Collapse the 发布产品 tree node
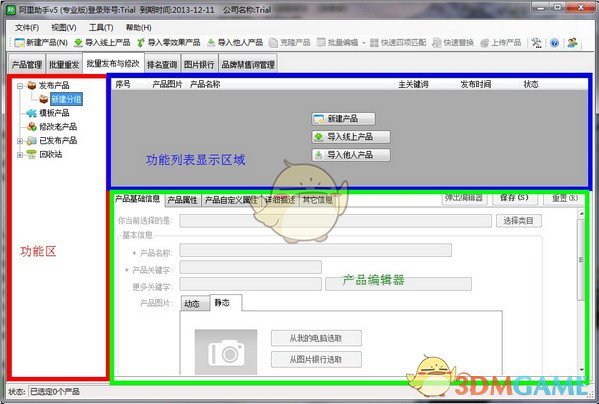 20,86
